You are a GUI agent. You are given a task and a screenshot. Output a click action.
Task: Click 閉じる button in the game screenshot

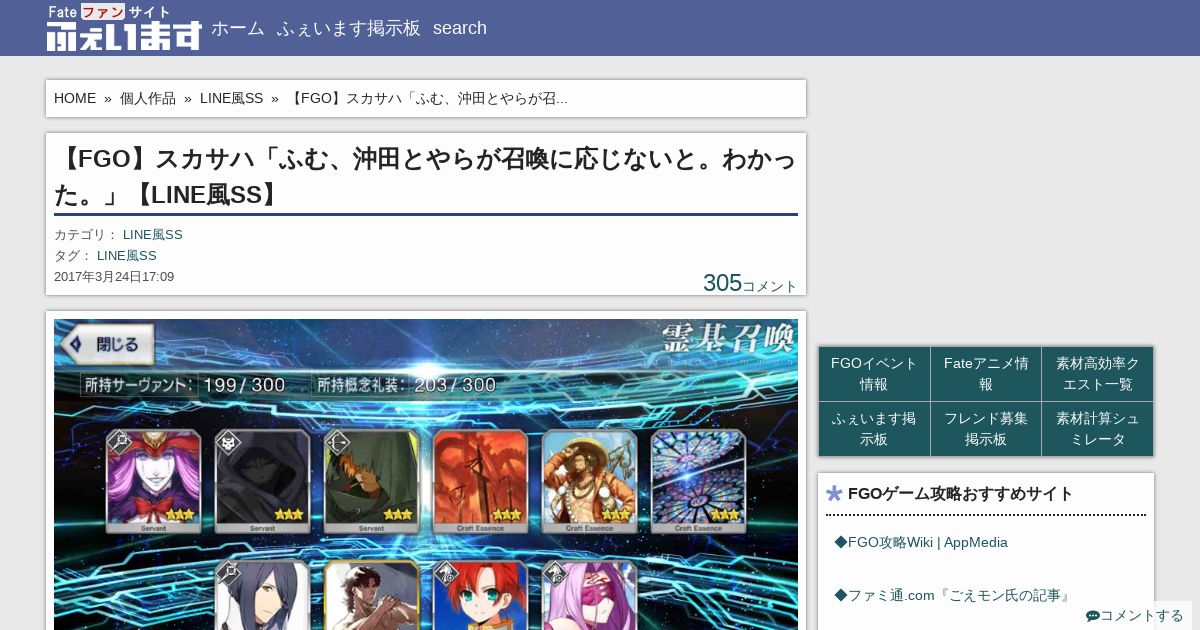click(x=107, y=345)
